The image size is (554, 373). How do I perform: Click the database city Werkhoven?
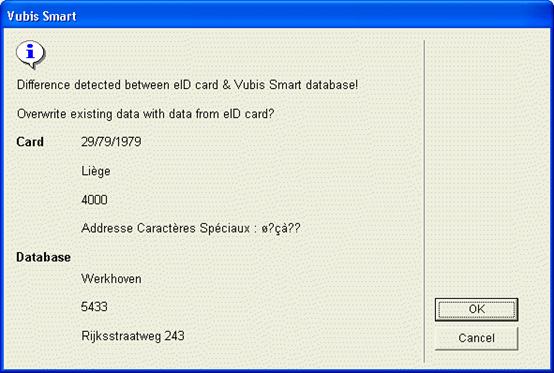click(111, 279)
